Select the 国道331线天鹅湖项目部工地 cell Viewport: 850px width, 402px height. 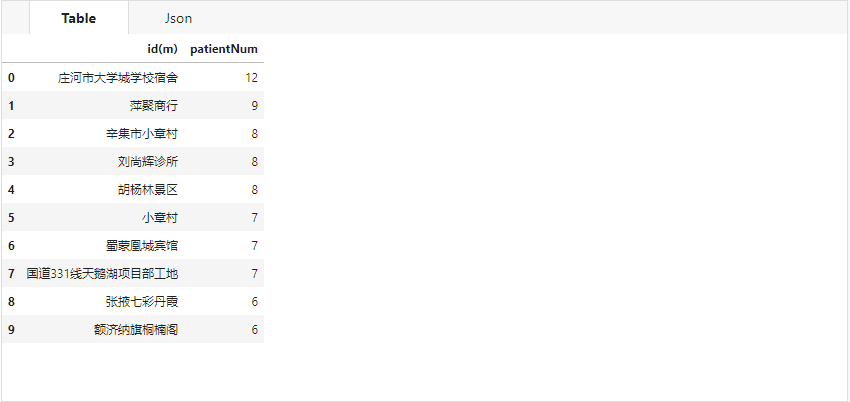[102, 273]
